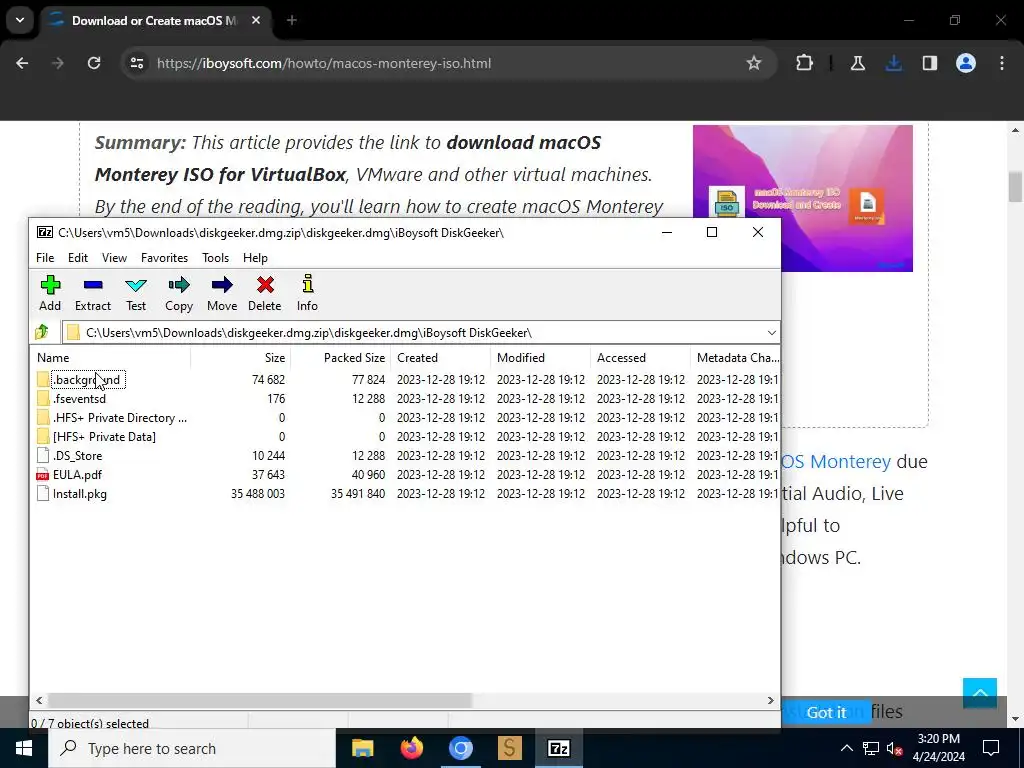Open the Chrome three-dot menu
Screen dimensions: 1024x768
click(1002, 63)
